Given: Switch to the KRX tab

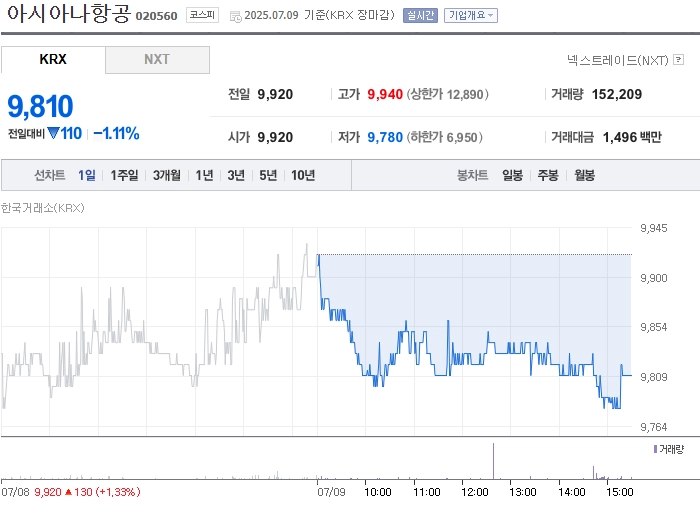Looking at the screenshot, I should (x=53, y=59).
